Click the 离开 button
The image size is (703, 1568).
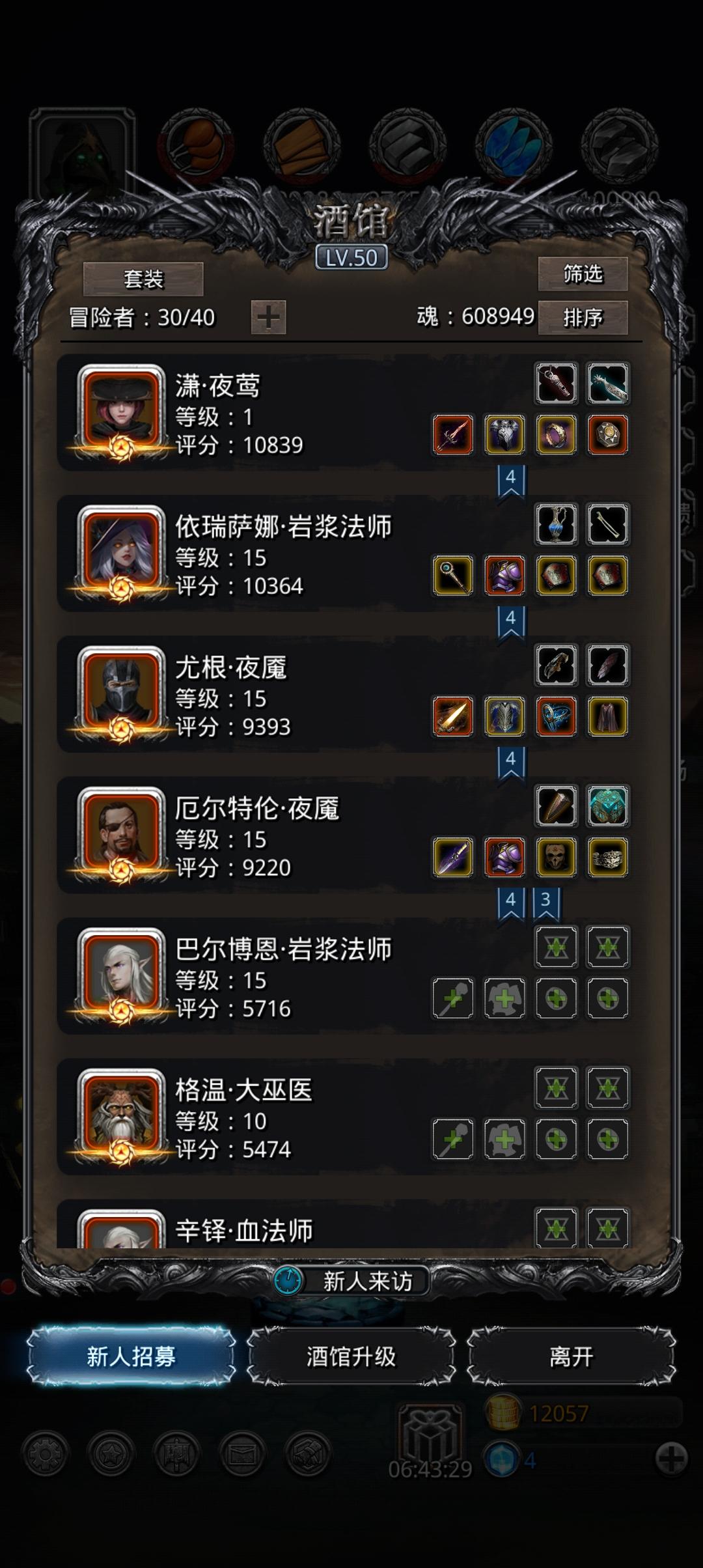pyautogui.click(x=571, y=1356)
